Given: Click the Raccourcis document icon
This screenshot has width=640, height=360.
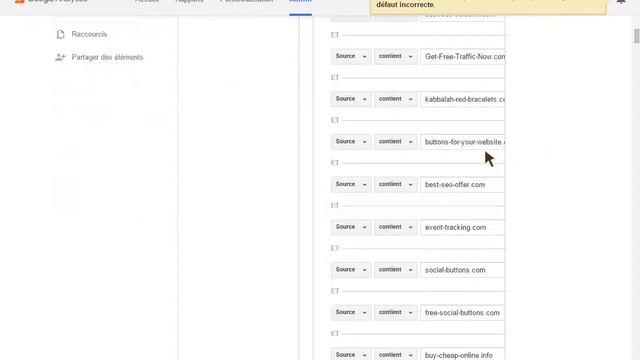Looking at the screenshot, I should (x=60, y=35).
